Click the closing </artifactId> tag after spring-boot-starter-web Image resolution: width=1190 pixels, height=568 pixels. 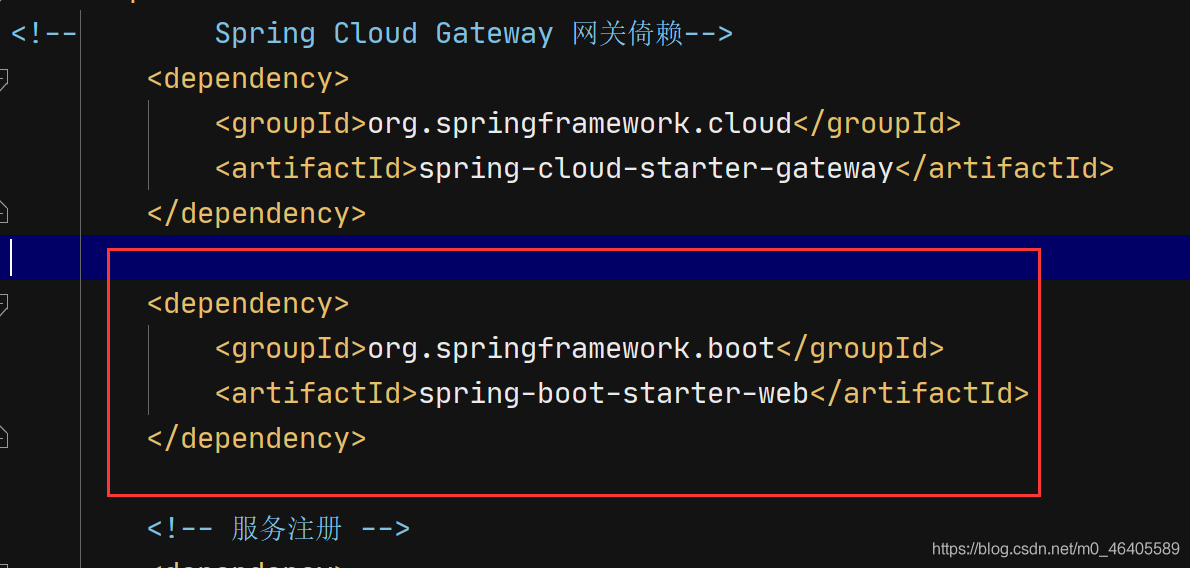pyautogui.click(x=920, y=393)
